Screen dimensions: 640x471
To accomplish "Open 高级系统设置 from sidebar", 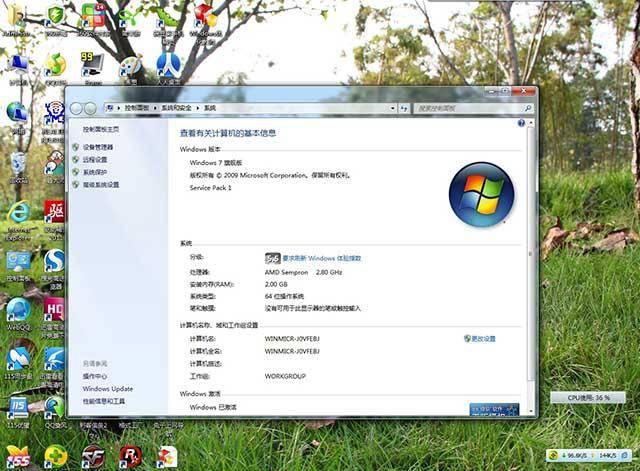I will (x=101, y=185).
